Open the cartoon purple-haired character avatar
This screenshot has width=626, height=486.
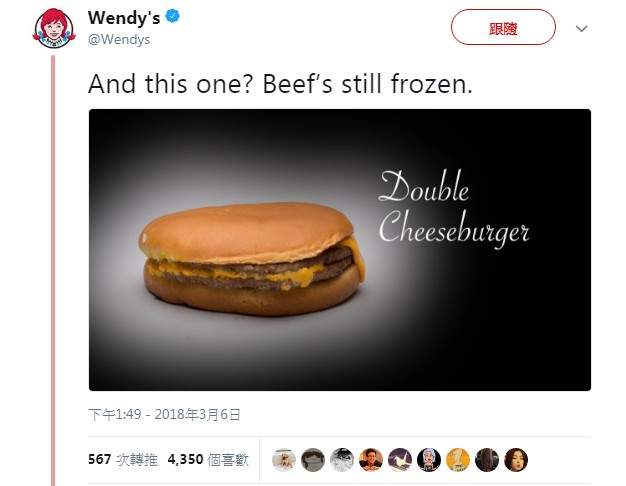pyautogui.click(x=429, y=460)
